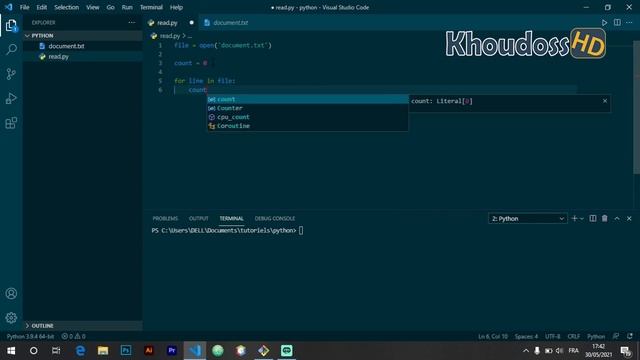Select the TERMINAL panel tab

pos(231,219)
